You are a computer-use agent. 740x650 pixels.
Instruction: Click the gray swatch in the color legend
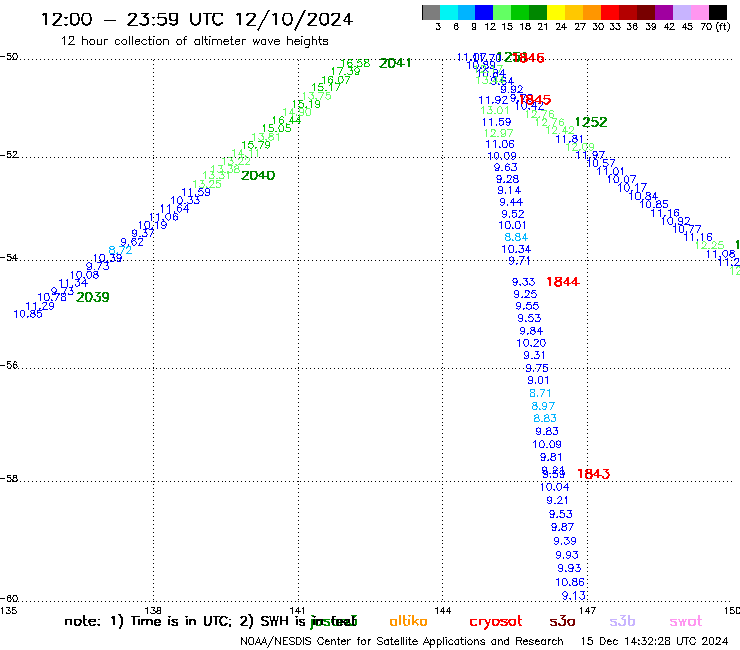(431, 13)
